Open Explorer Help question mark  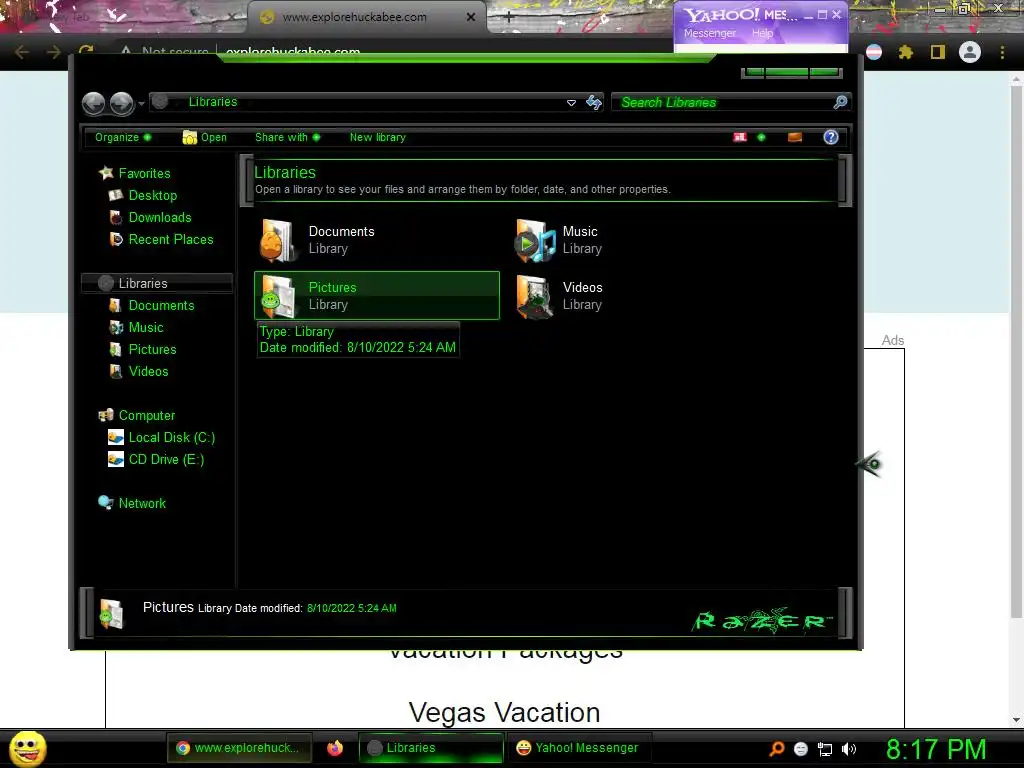831,137
